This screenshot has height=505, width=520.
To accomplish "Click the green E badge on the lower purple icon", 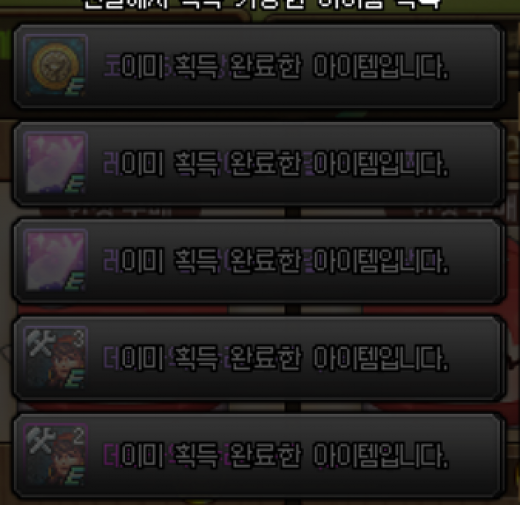I will [x=75, y=282].
